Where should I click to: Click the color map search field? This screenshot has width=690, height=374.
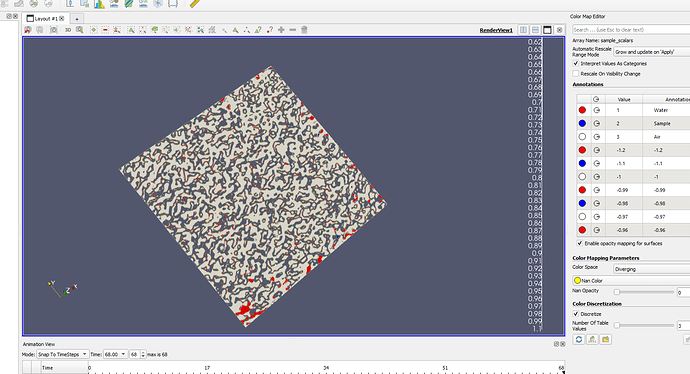click(x=631, y=29)
